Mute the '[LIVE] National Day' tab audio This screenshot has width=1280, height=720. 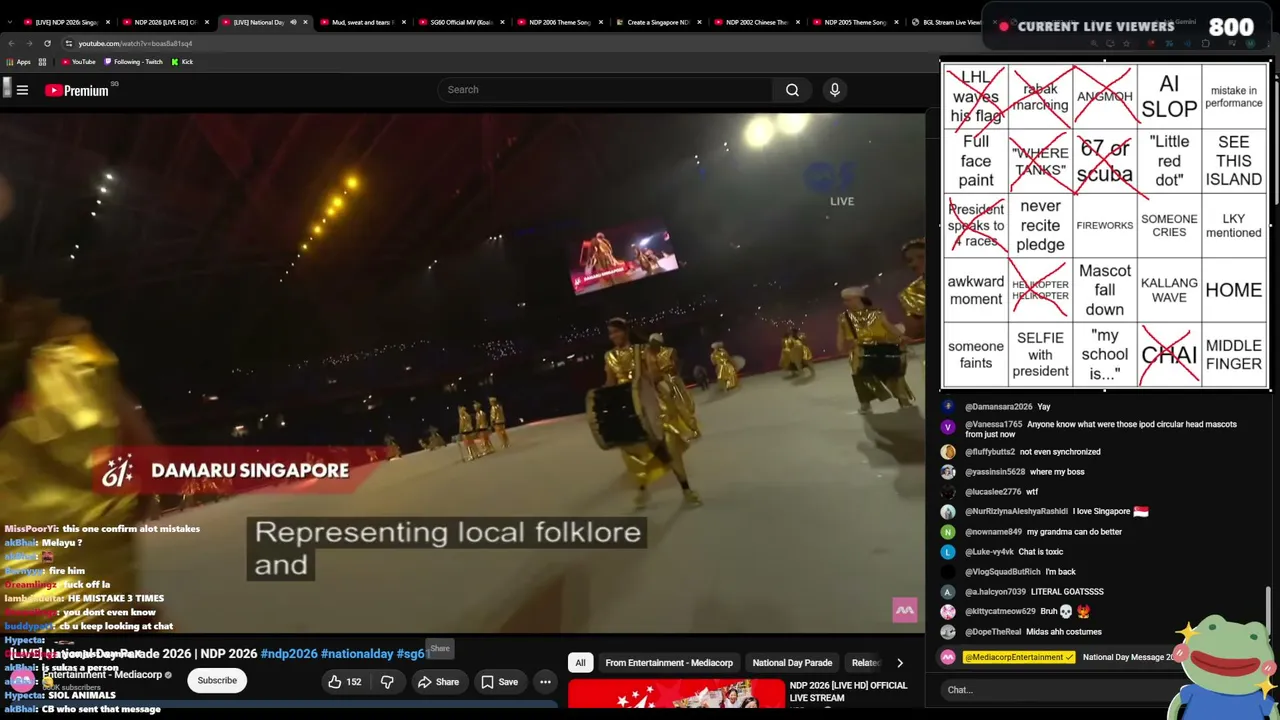coord(293,22)
